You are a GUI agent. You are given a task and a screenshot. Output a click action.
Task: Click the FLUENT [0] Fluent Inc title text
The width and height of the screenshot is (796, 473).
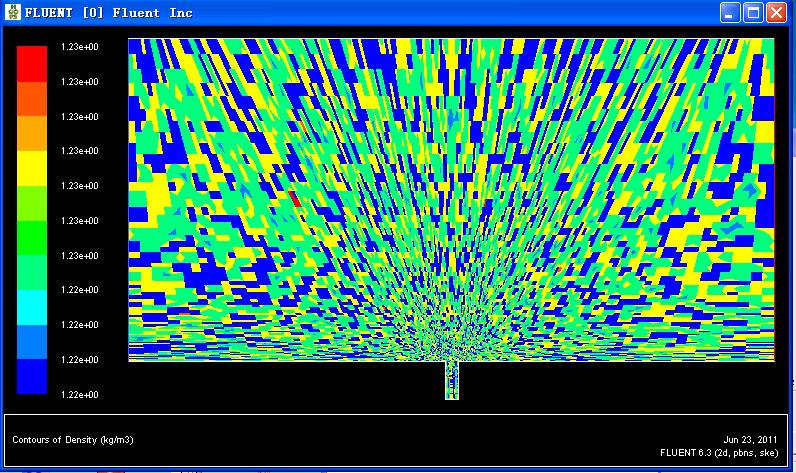coord(109,13)
